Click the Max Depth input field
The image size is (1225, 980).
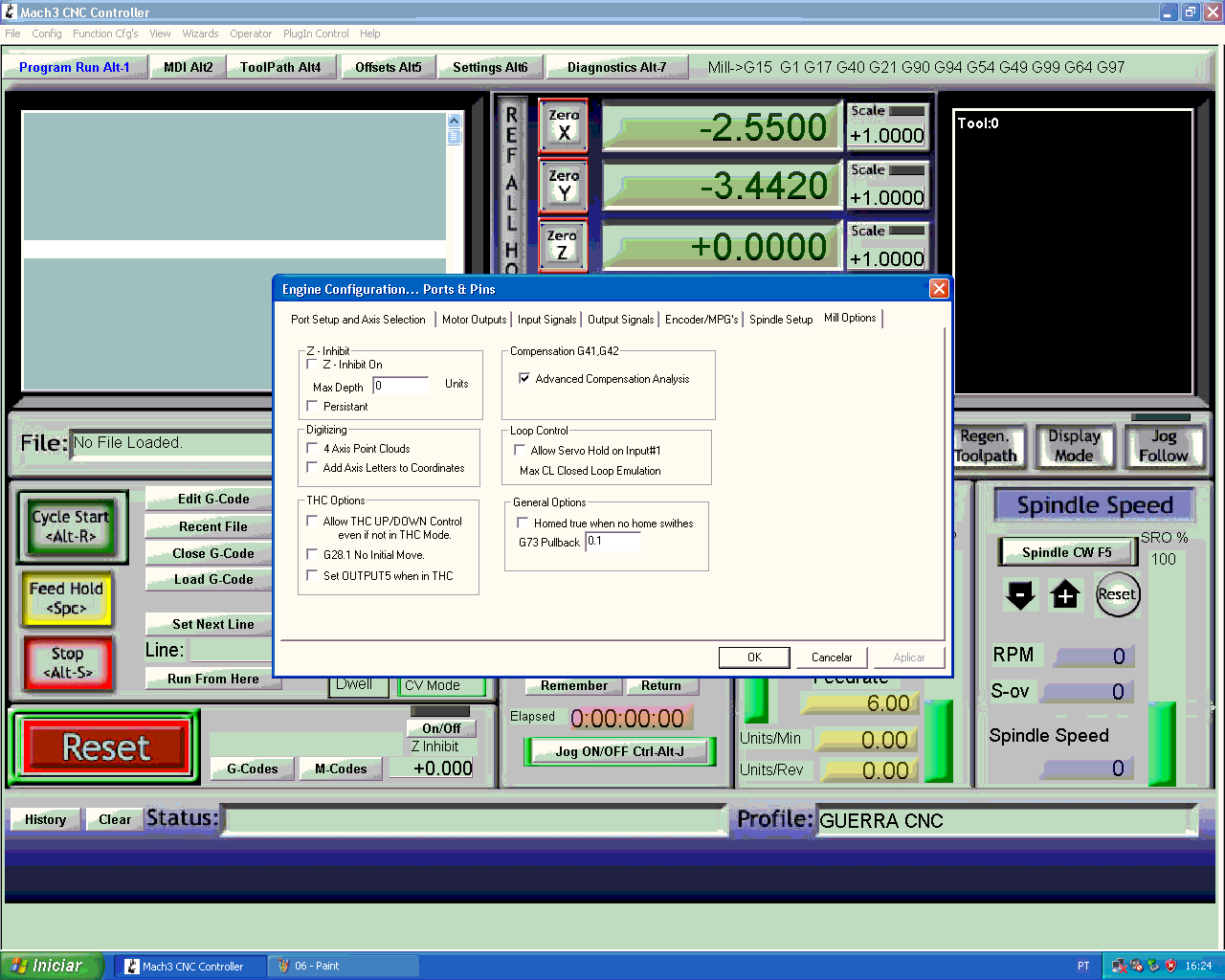[401, 386]
